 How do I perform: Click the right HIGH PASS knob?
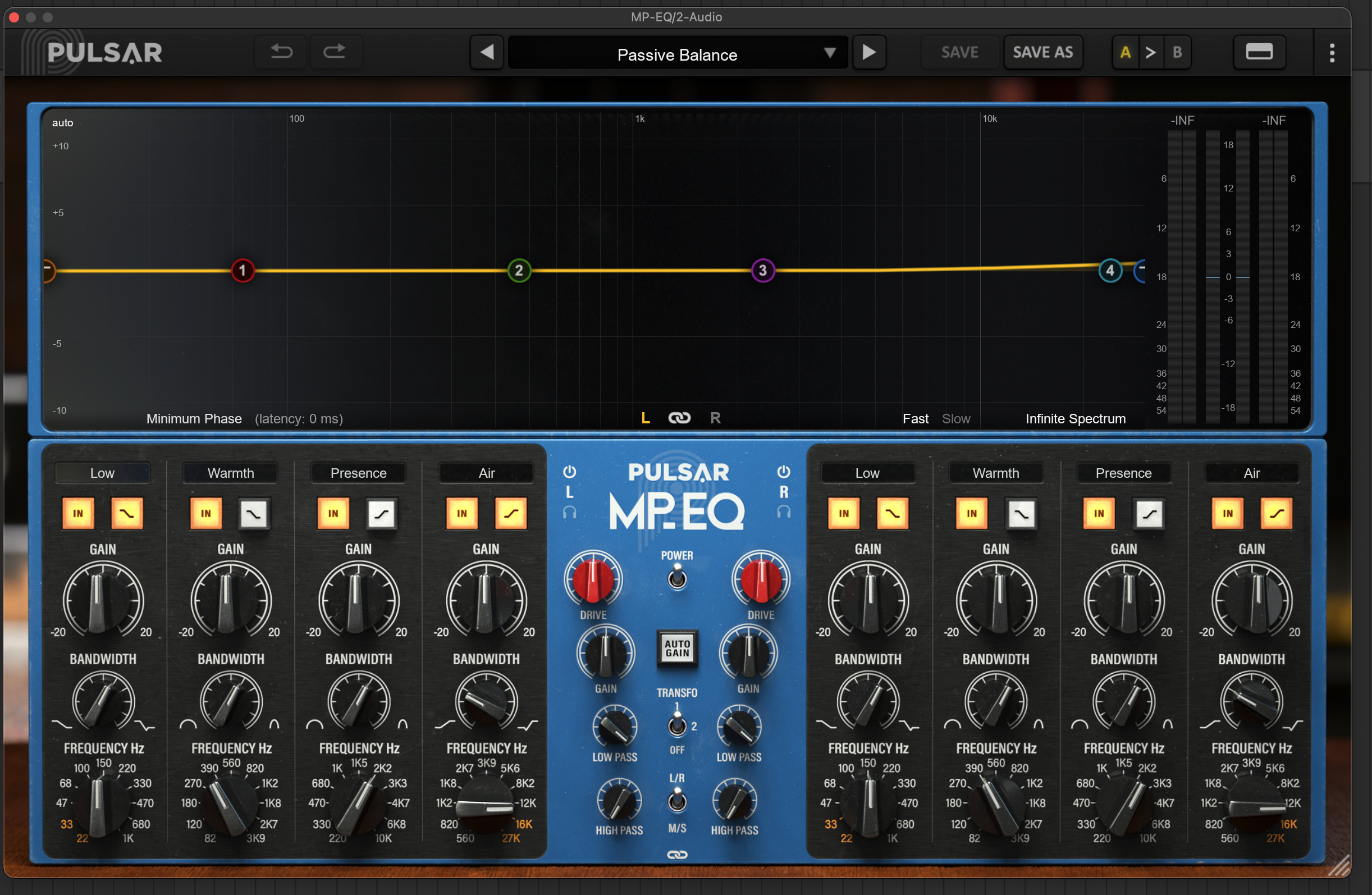pos(734,801)
